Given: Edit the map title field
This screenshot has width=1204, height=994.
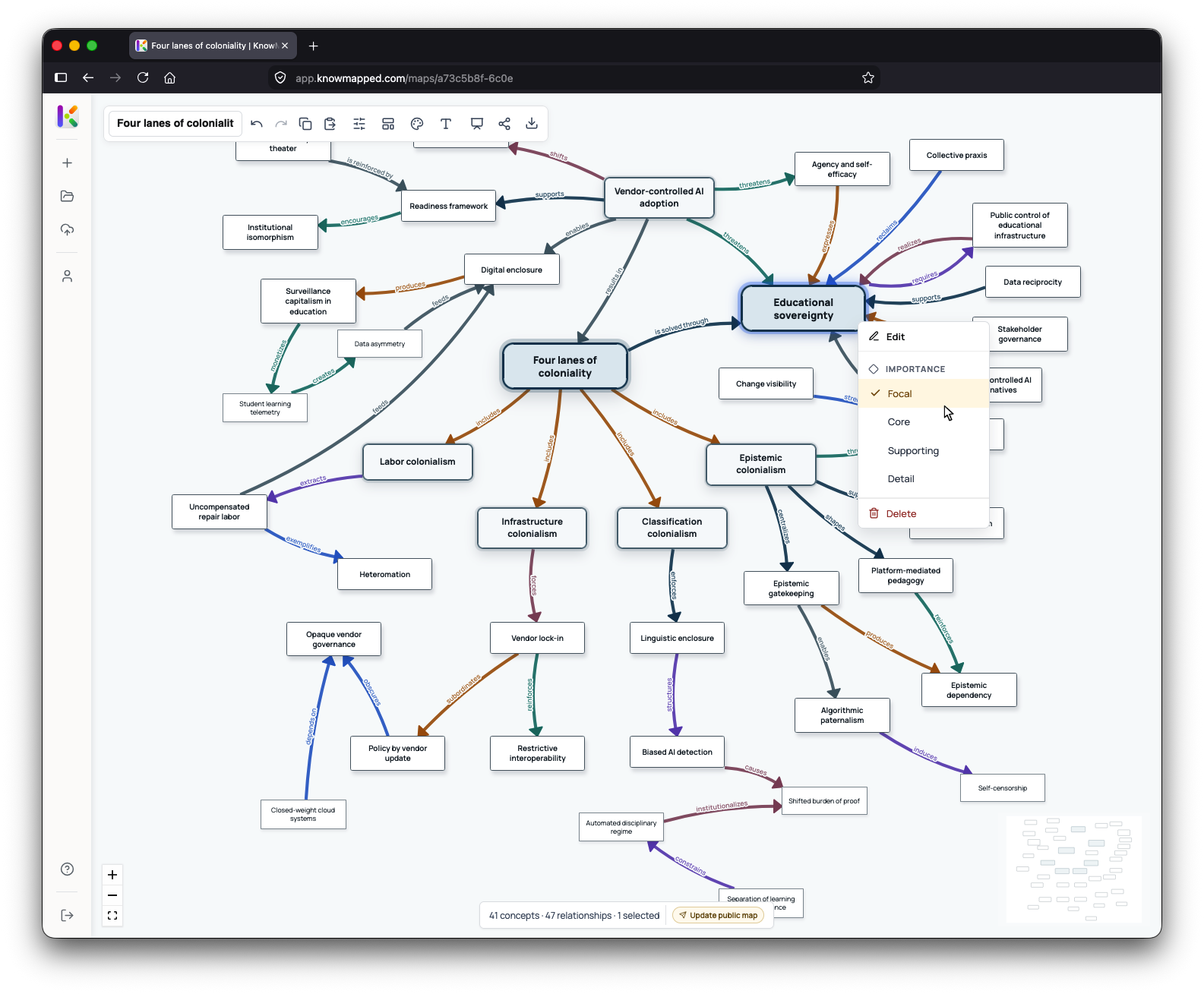Looking at the screenshot, I should coord(175,124).
